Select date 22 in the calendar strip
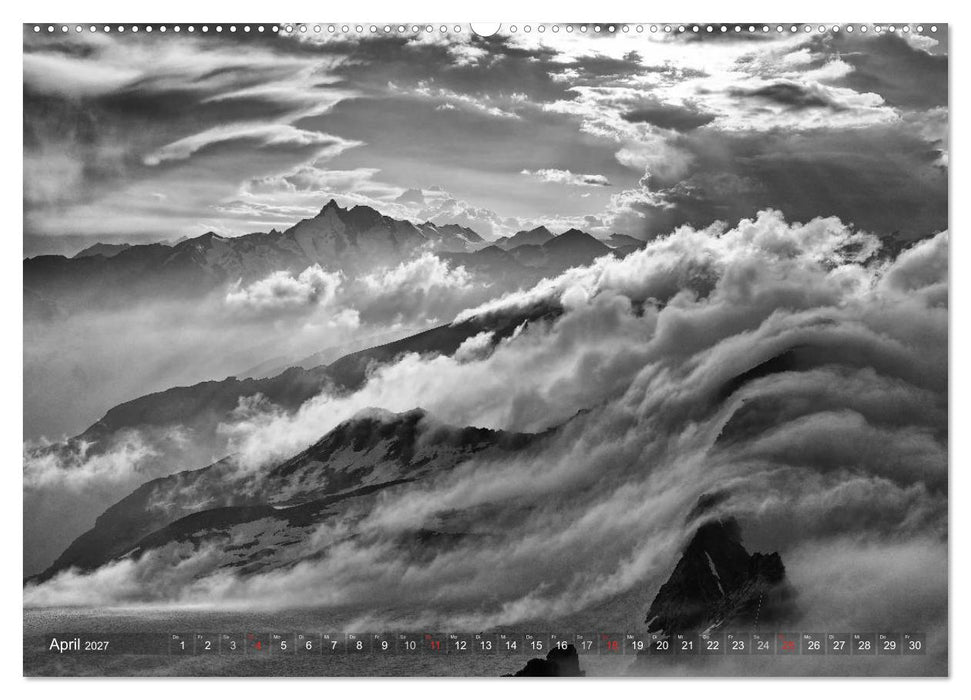The image size is (971, 700). pyautogui.click(x=713, y=644)
